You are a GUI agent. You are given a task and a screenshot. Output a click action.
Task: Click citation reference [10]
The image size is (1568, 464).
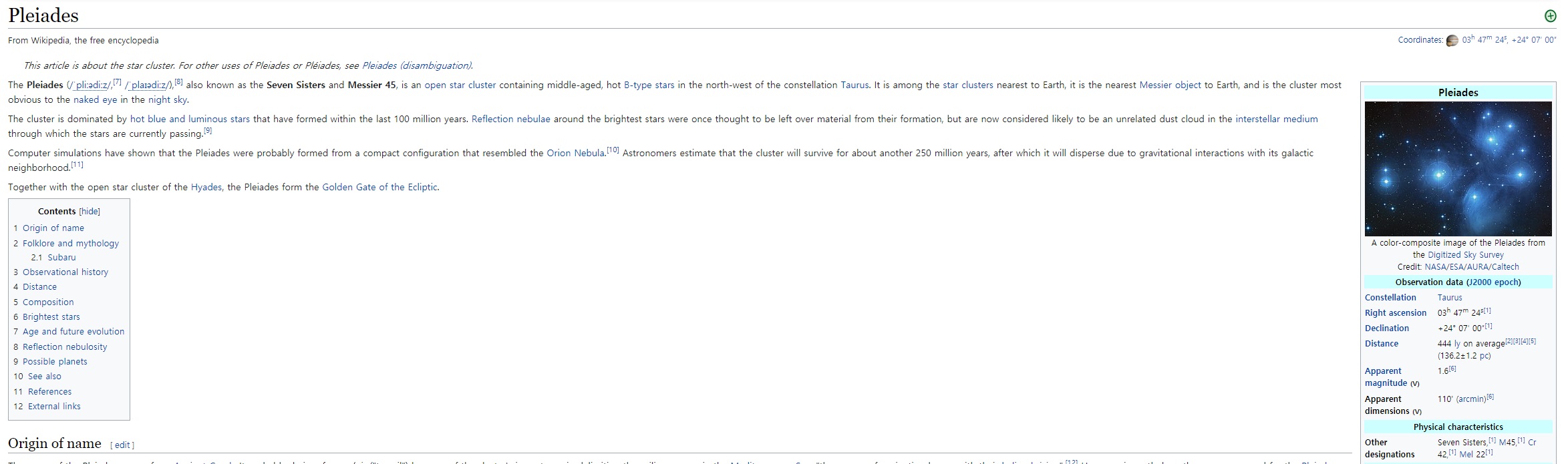613,150
